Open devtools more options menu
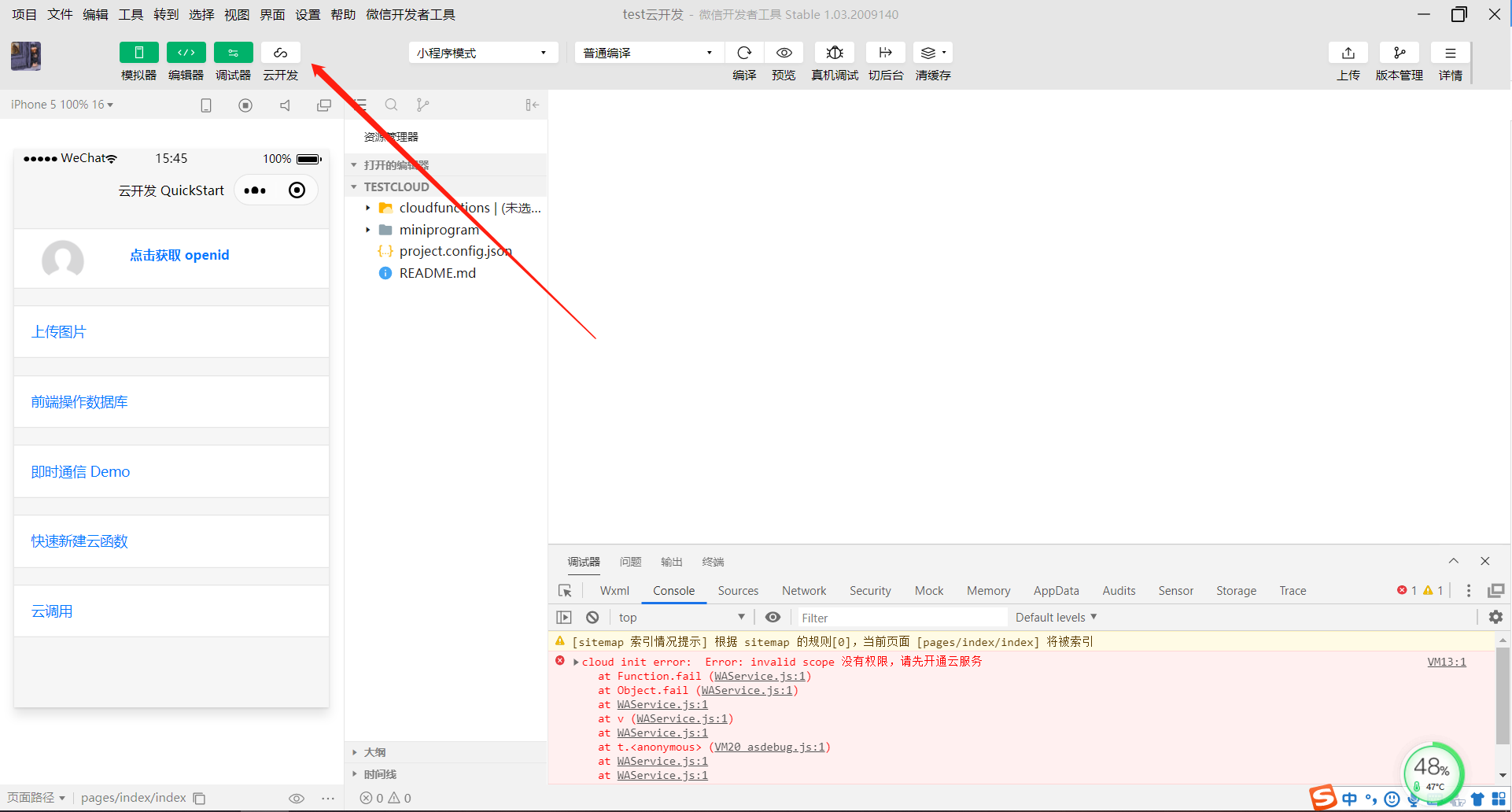Image resolution: width=1512 pixels, height=812 pixels. tap(1468, 591)
